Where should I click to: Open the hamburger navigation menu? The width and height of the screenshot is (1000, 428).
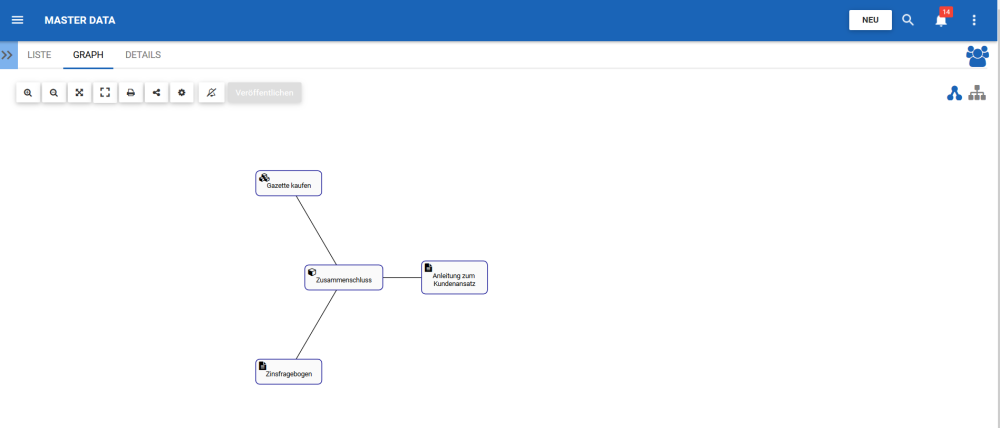(x=18, y=20)
